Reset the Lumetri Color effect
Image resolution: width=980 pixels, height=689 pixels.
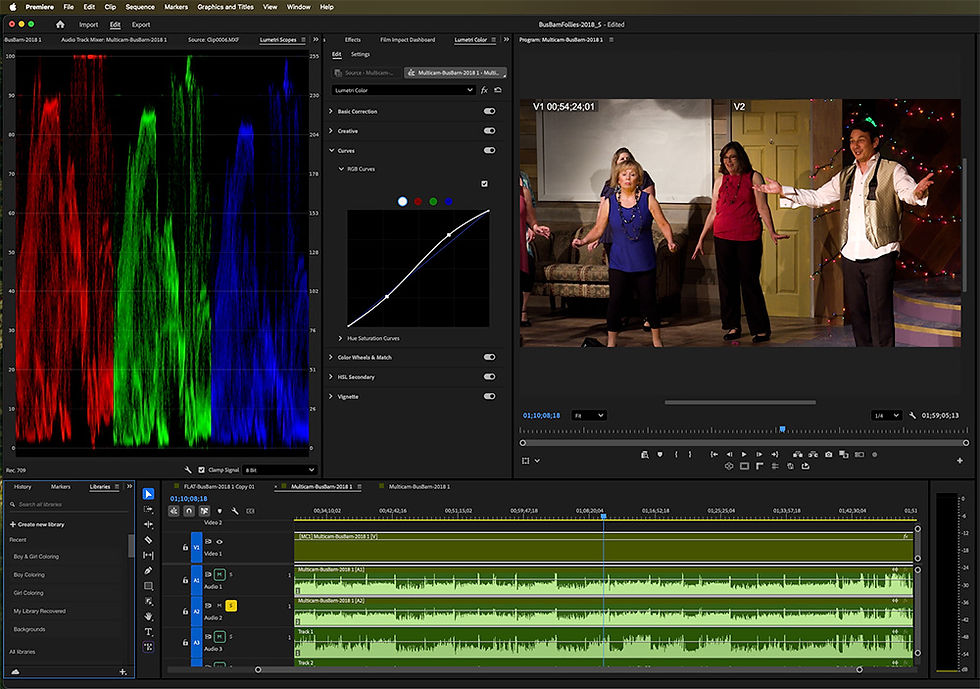[x=498, y=90]
